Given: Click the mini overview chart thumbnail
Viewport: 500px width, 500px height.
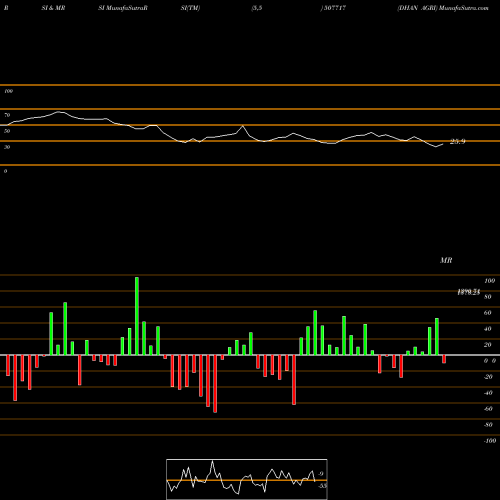Looking at the screenshot, I should click(x=247, y=479).
